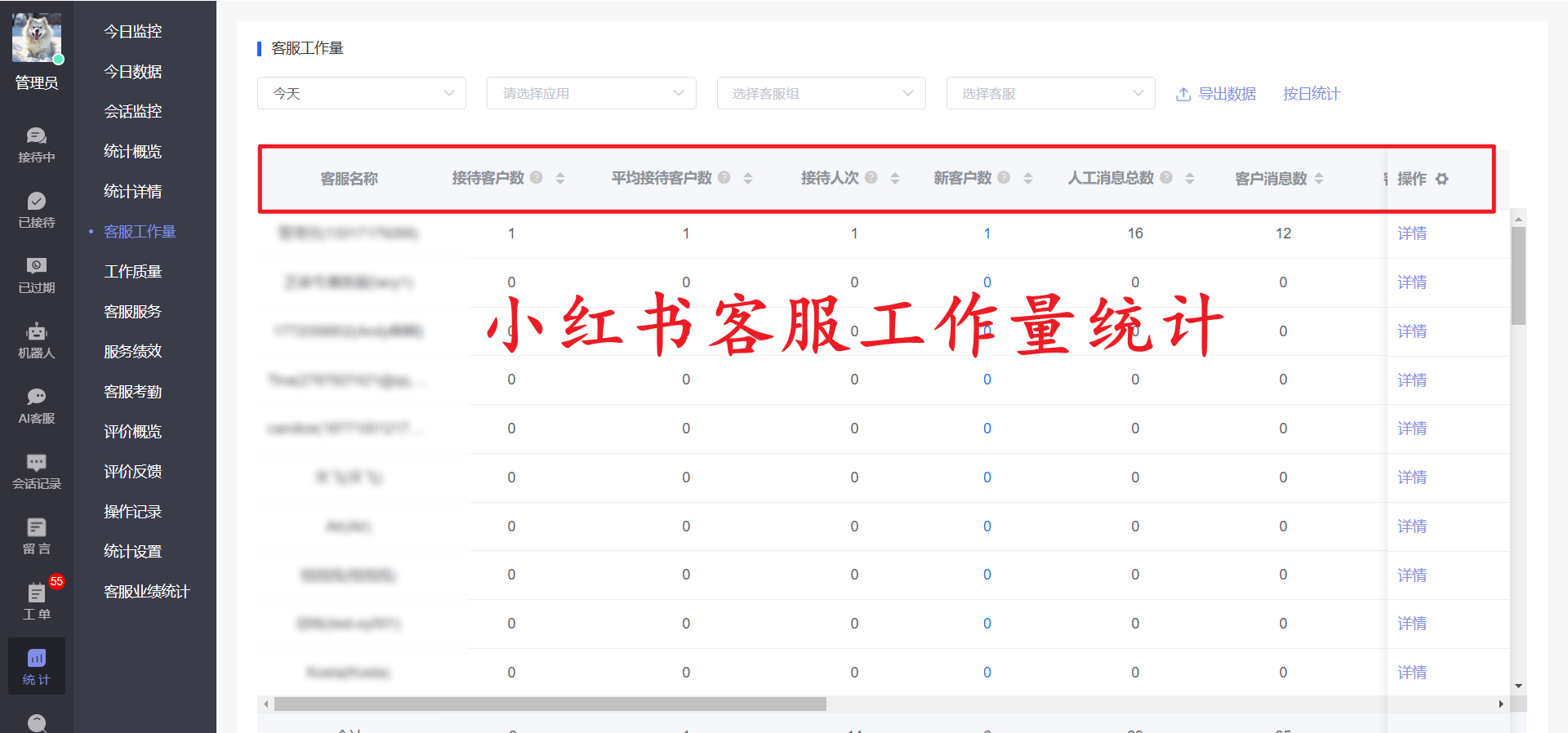
Task: Open the 机器人 robot icon
Action: click(37, 340)
